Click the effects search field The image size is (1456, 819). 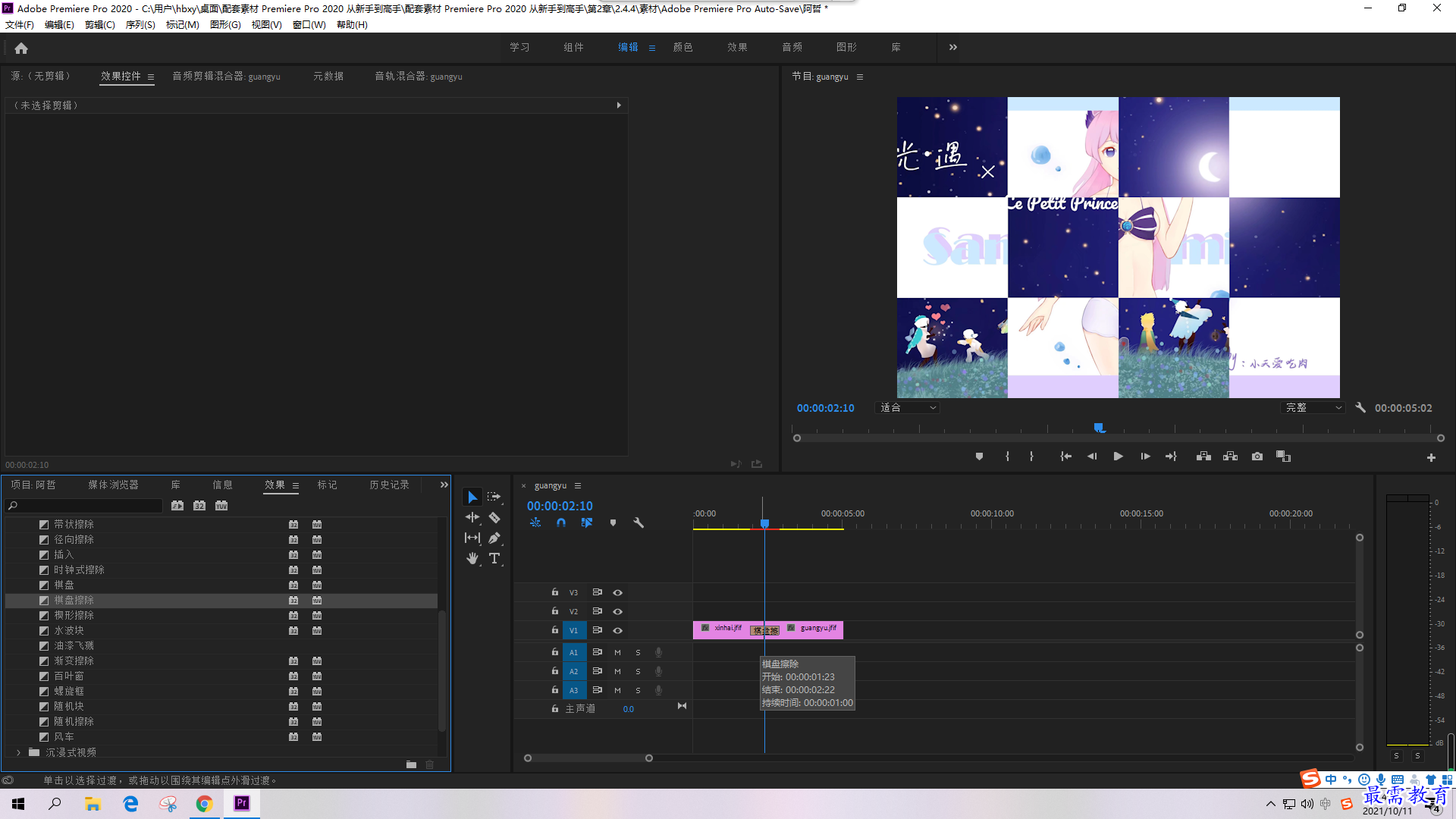click(x=84, y=506)
